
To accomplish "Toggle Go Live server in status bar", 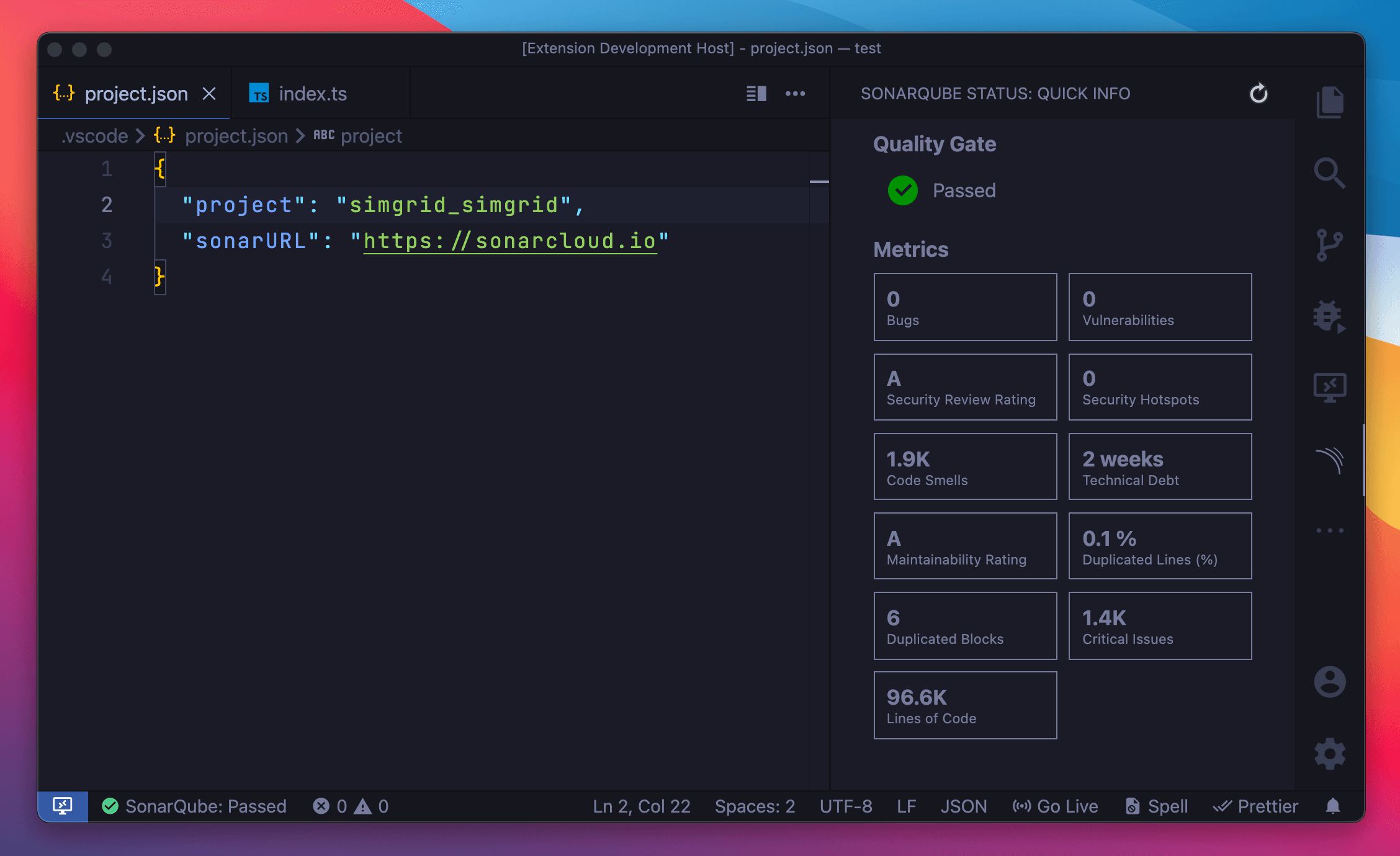I will (x=1055, y=806).
